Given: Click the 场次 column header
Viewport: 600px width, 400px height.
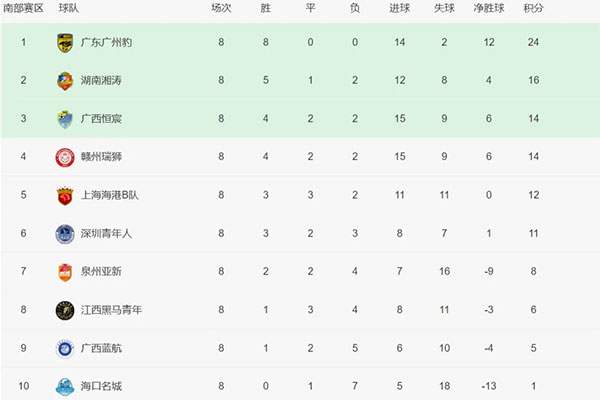Looking at the screenshot, I should (220, 9).
